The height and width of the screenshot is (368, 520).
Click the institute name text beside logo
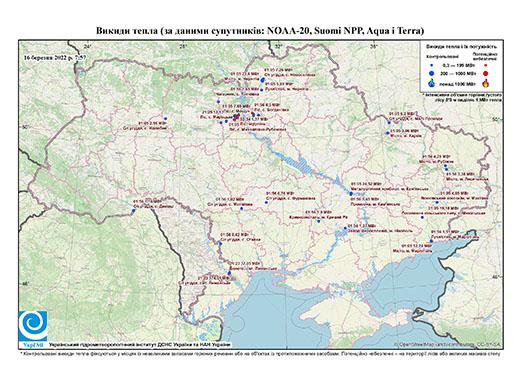139,345
